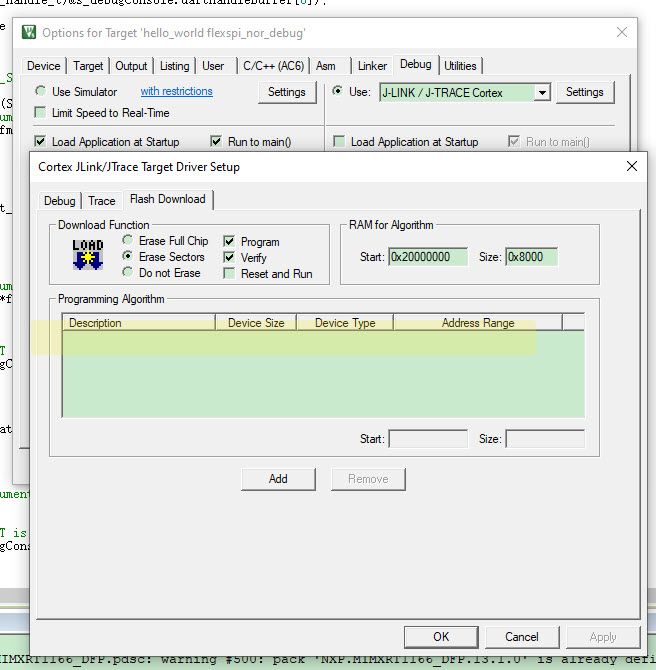This screenshot has width=656, height=670.
Task: Click the Add algorithm button
Action: pyautogui.click(x=278, y=479)
